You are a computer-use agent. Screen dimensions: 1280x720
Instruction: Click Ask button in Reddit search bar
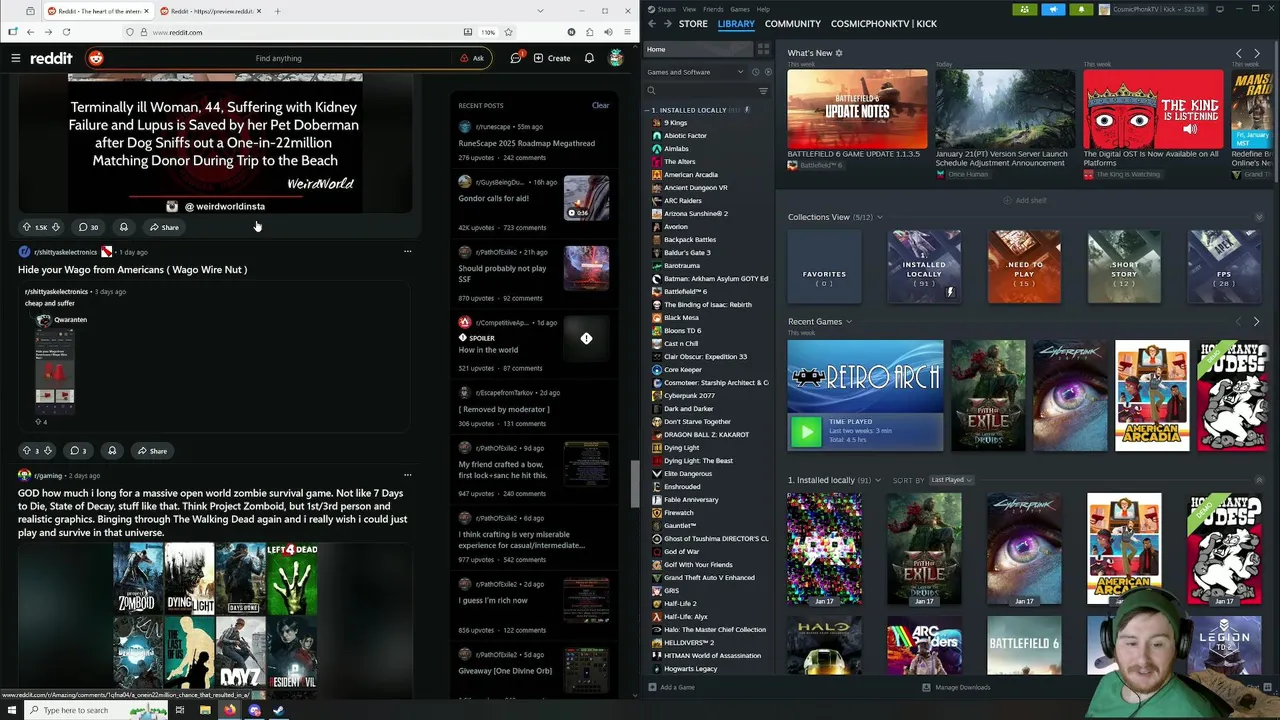click(x=472, y=58)
